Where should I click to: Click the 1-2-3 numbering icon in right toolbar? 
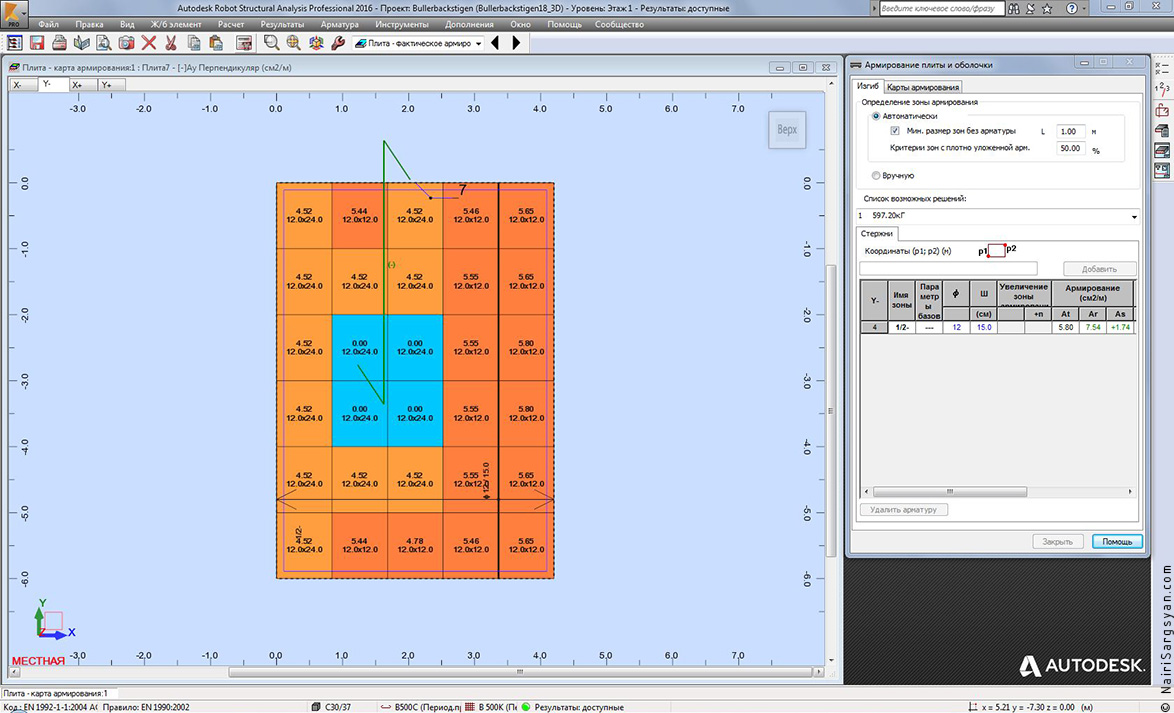tap(1163, 88)
